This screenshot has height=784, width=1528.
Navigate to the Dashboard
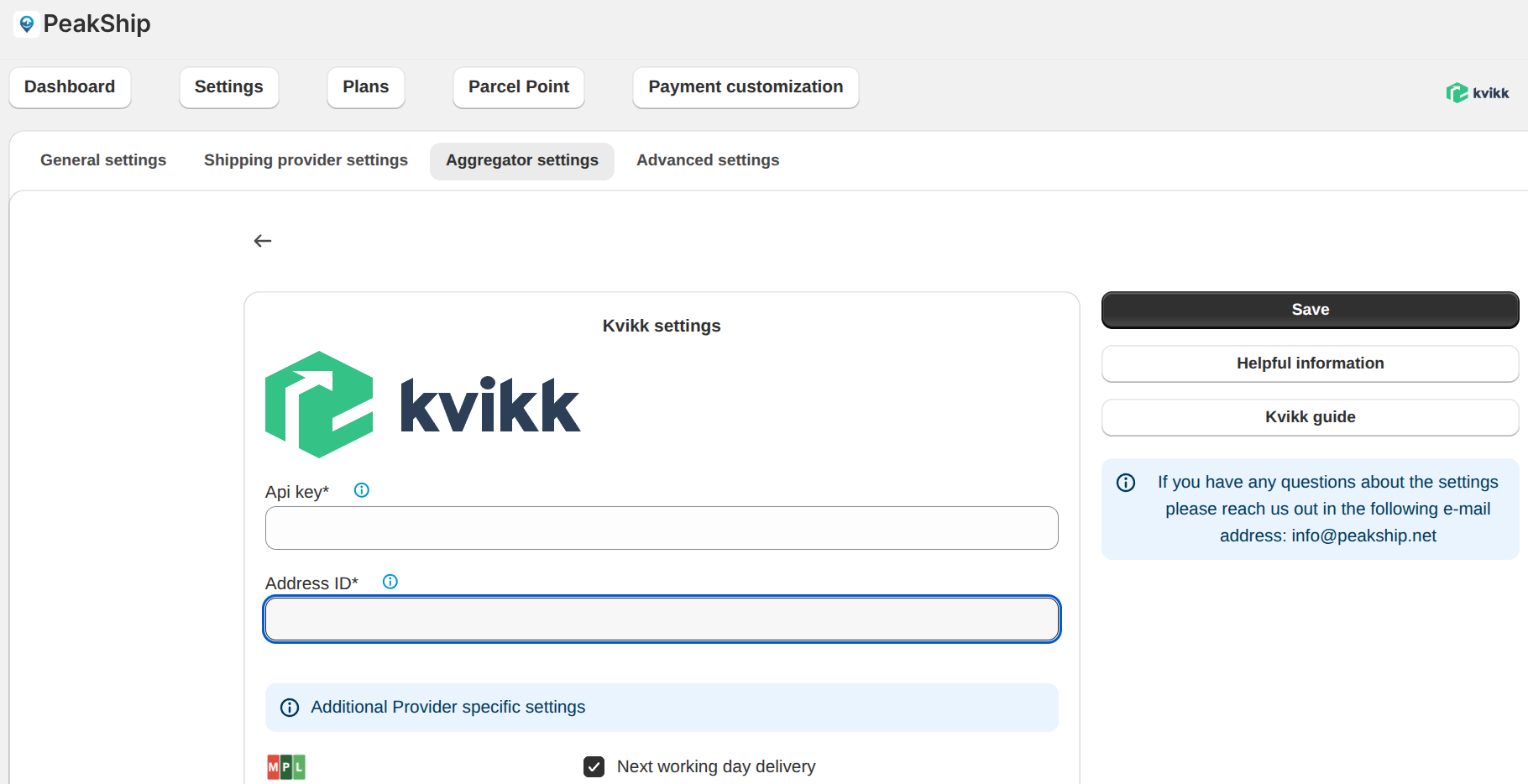click(x=70, y=86)
